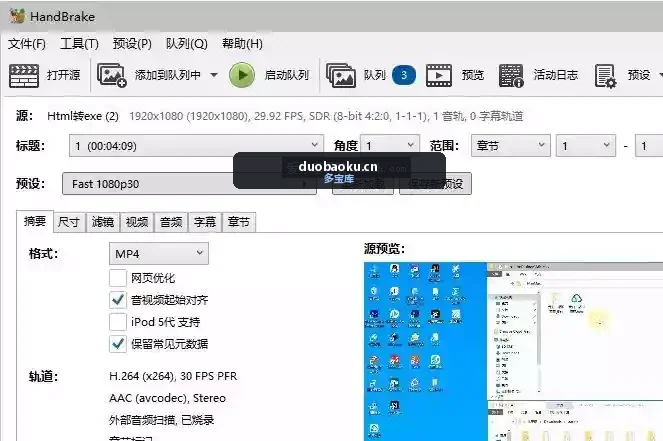Click the 预设 toolbar label
The image size is (663, 441).
point(639,75)
